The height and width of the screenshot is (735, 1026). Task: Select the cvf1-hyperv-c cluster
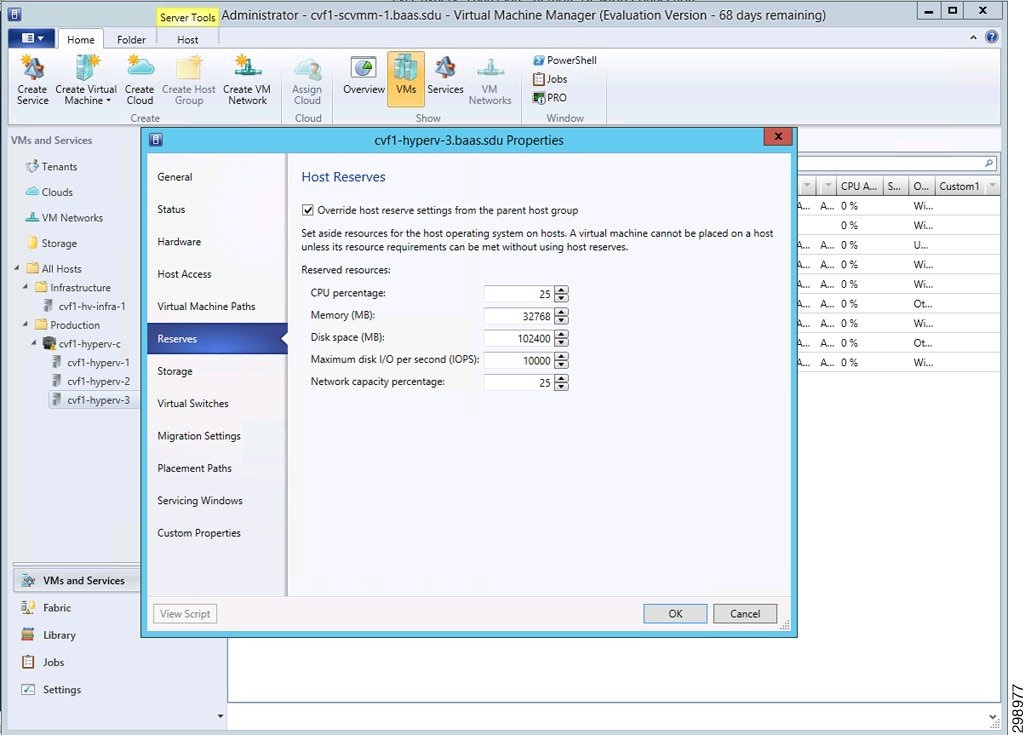(x=82, y=344)
